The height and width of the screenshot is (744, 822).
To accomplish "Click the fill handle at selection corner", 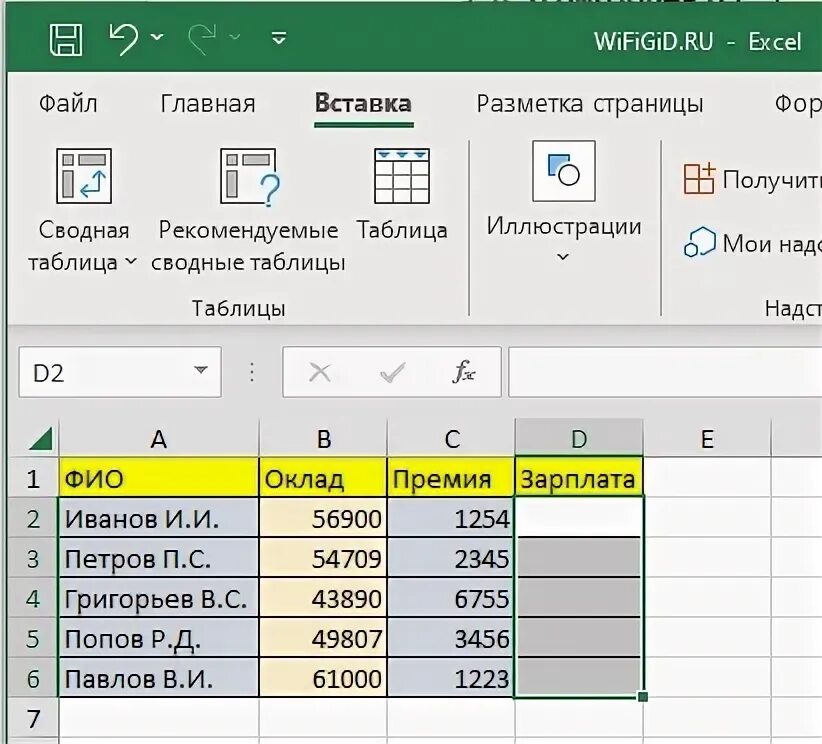I will pos(643,697).
